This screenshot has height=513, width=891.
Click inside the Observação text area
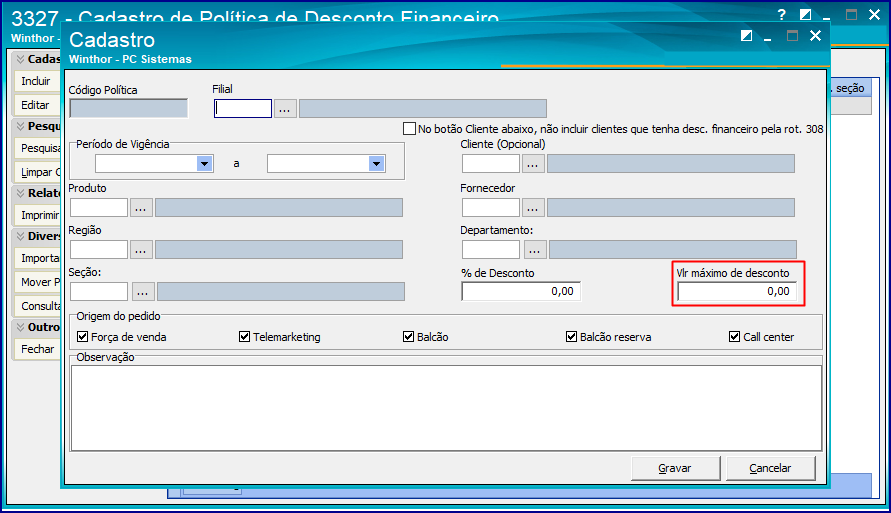[446, 408]
